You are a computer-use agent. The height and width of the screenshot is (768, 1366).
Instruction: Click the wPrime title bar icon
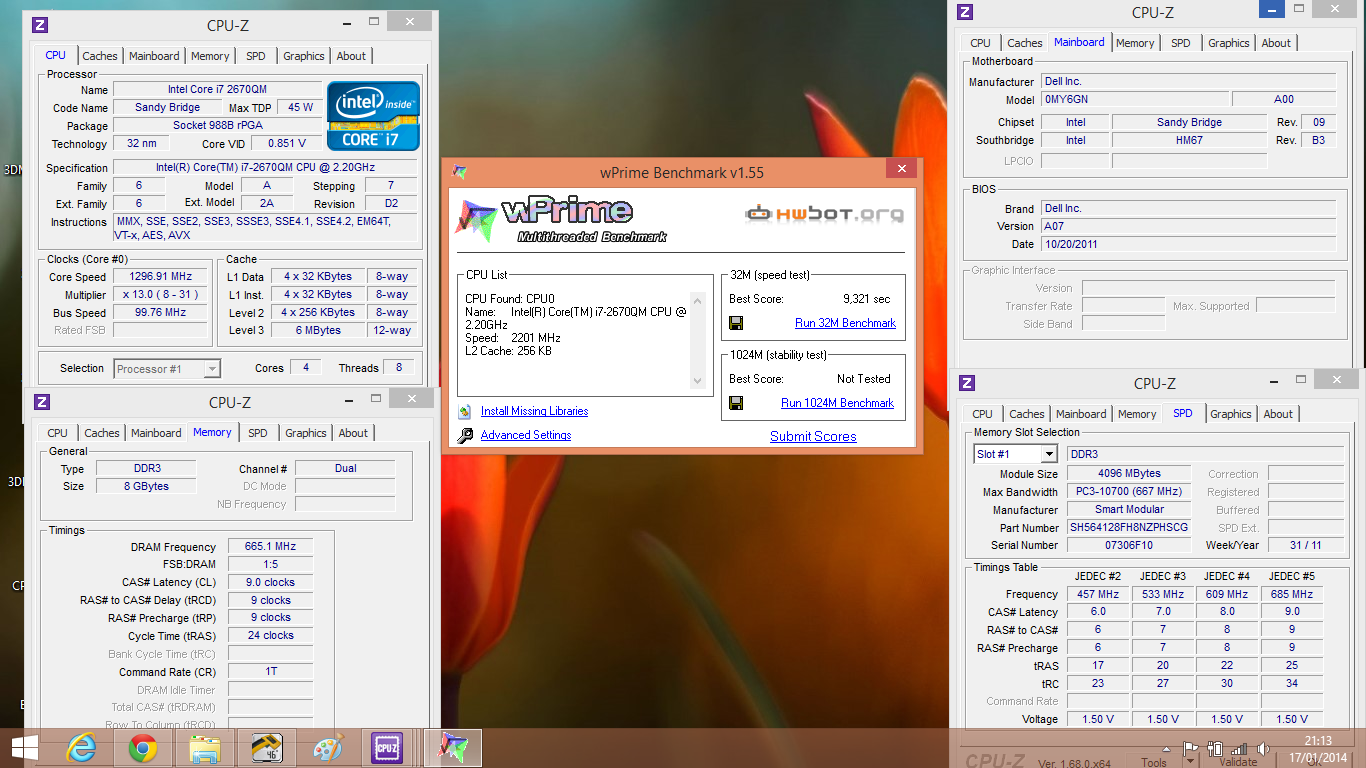coord(460,172)
